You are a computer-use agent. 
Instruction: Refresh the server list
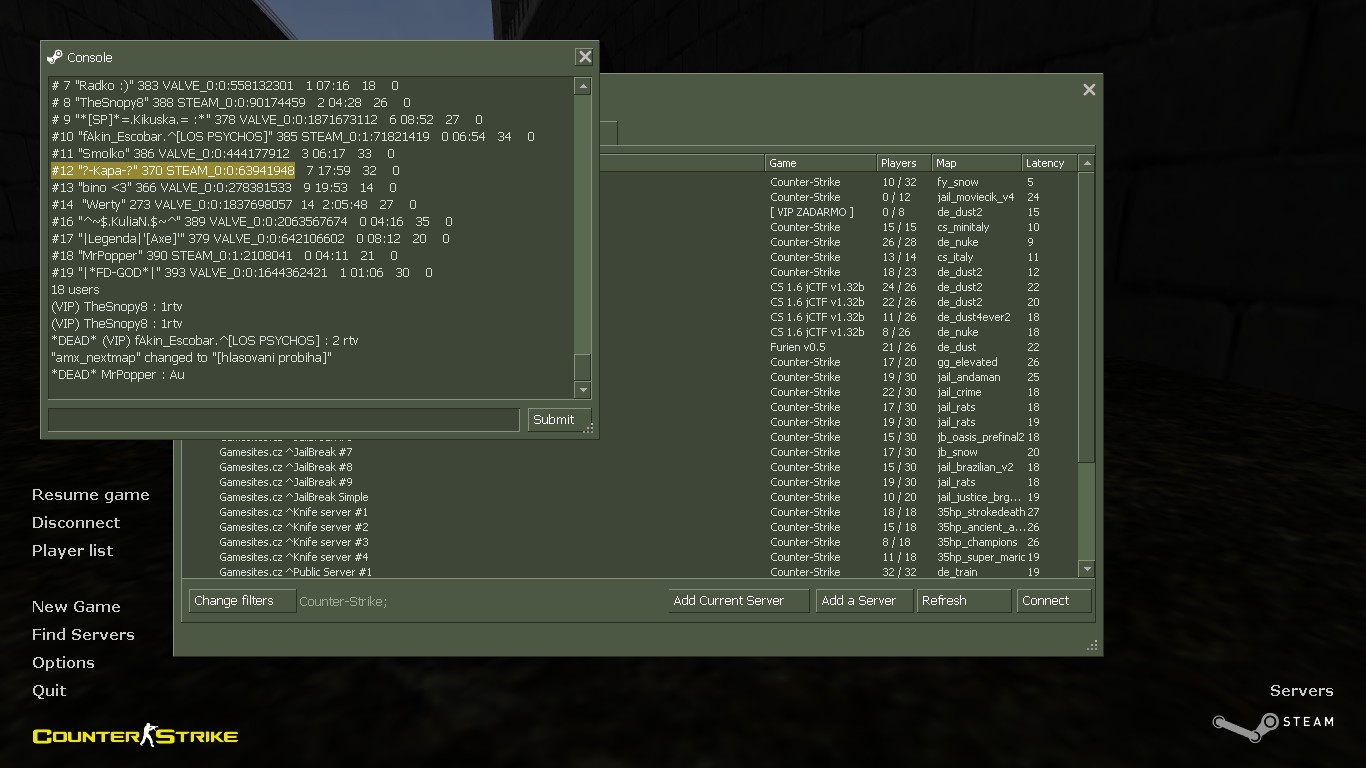point(964,601)
